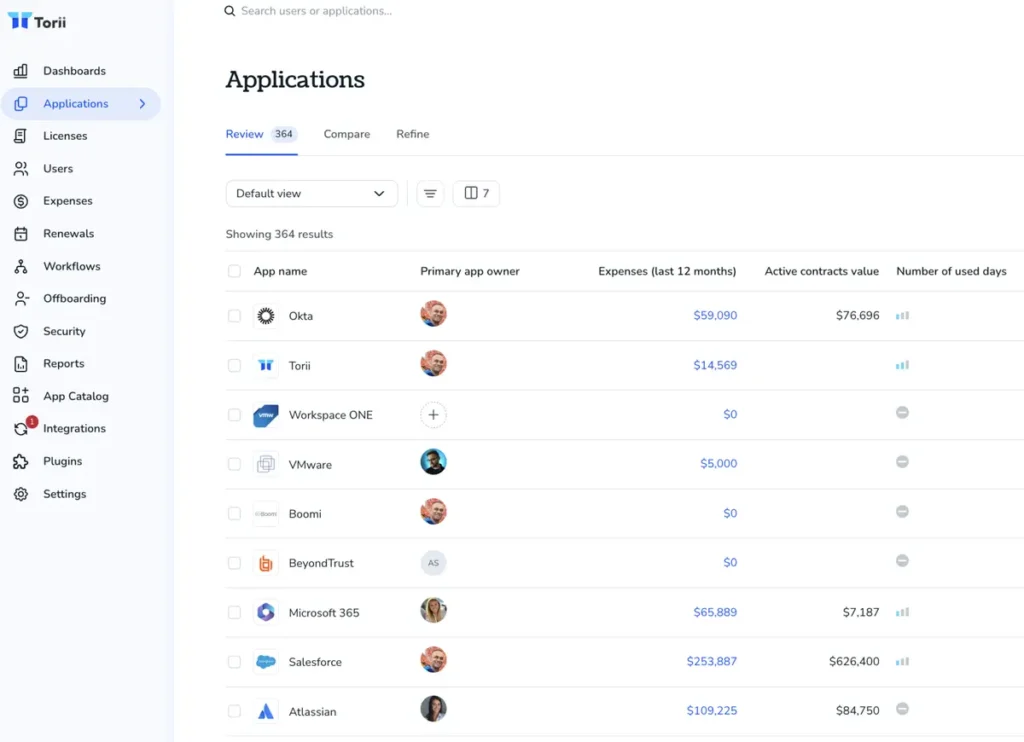Open Settings in the sidebar
1024x742 pixels.
point(64,494)
